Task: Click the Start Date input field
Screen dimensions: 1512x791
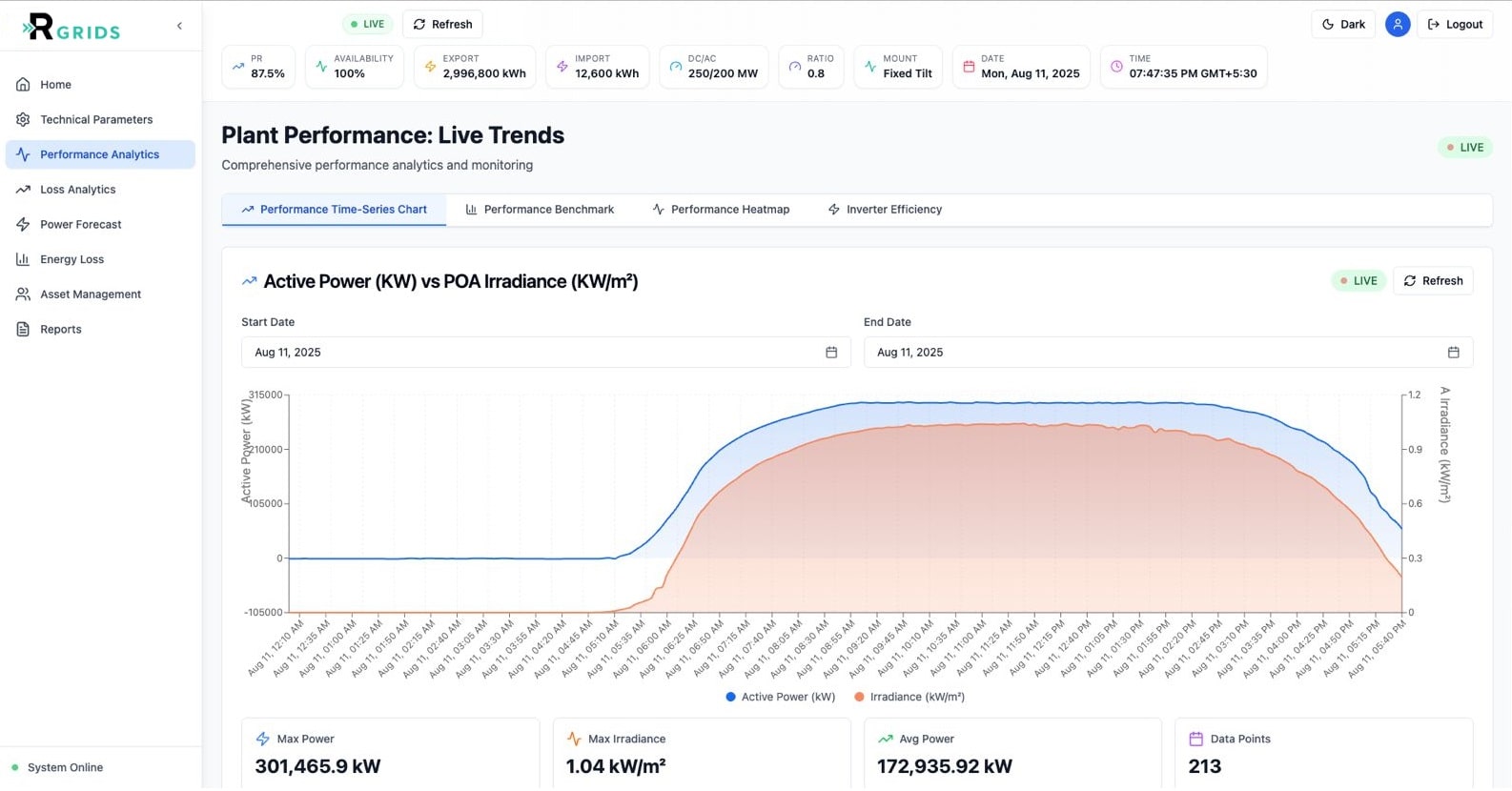Action: (534, 353)
